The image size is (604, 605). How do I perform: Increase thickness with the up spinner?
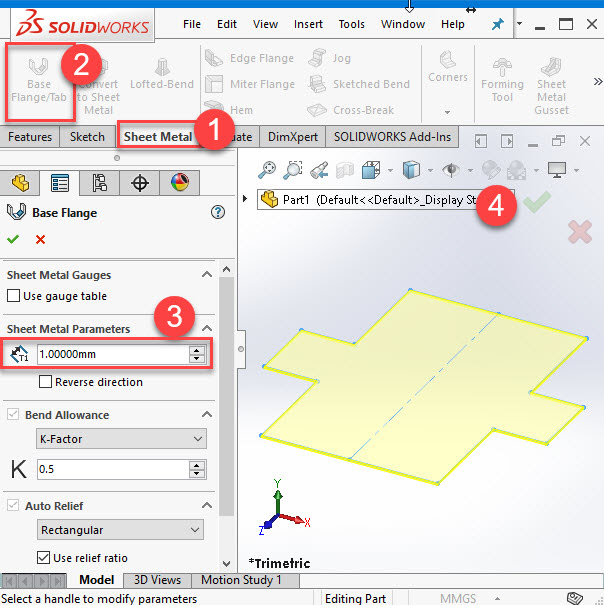click(x=197, y=350)
